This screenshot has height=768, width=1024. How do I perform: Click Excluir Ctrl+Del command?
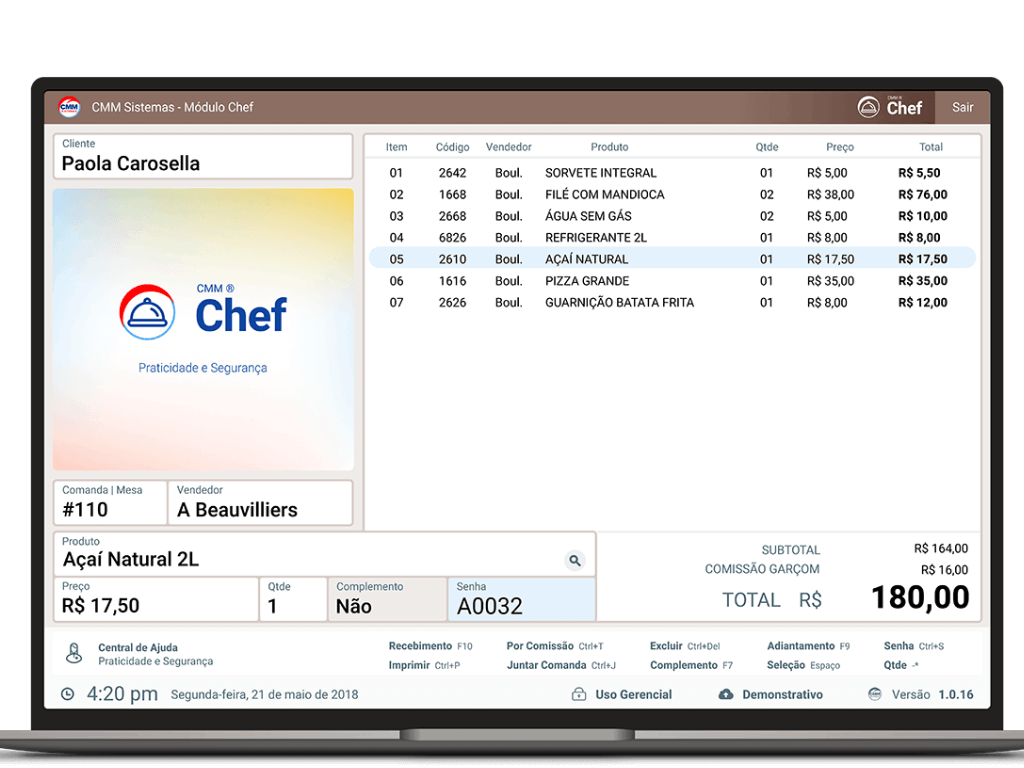tap(684, 646)
